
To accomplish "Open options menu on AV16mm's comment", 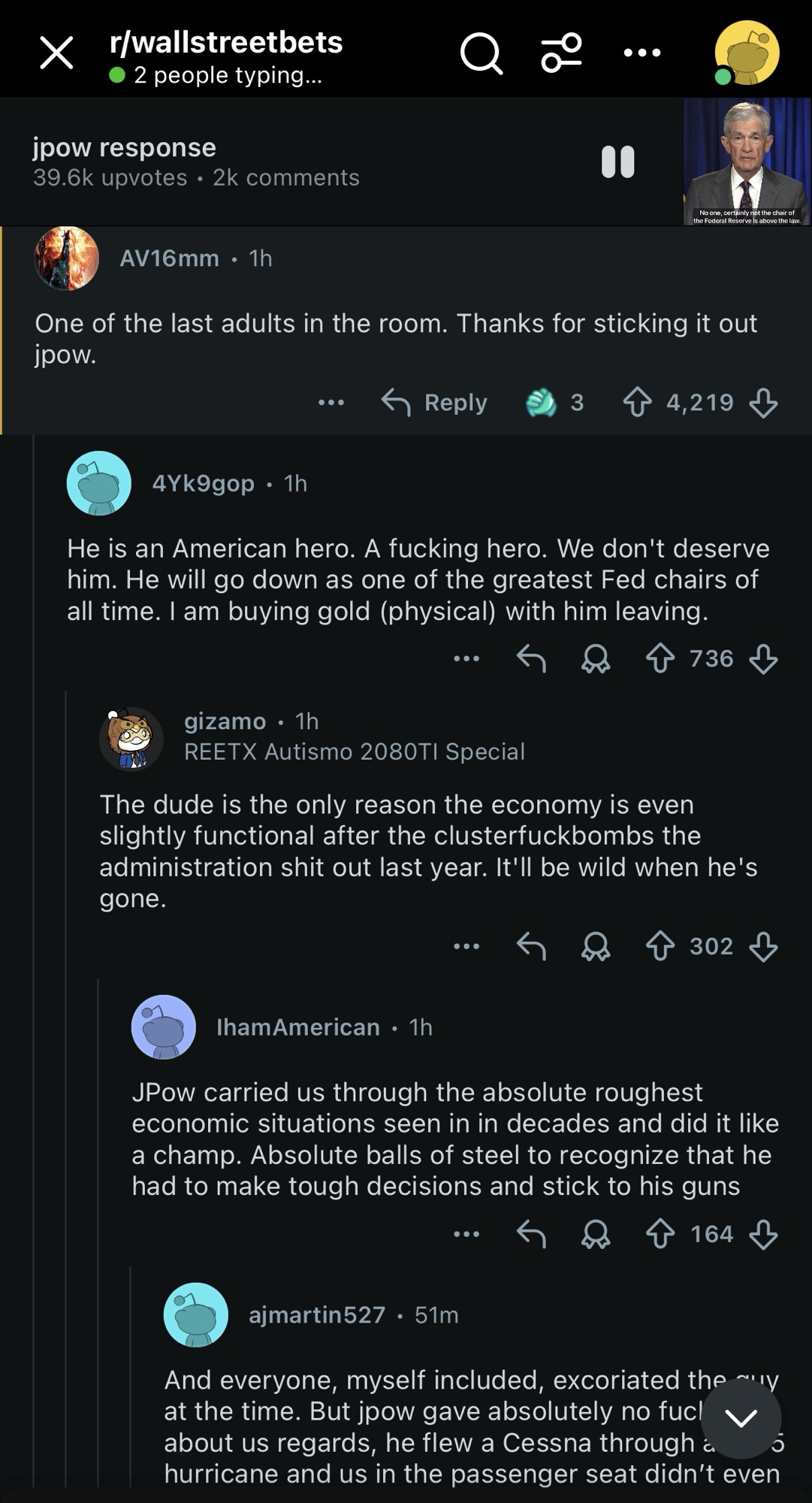I will 331,402.
